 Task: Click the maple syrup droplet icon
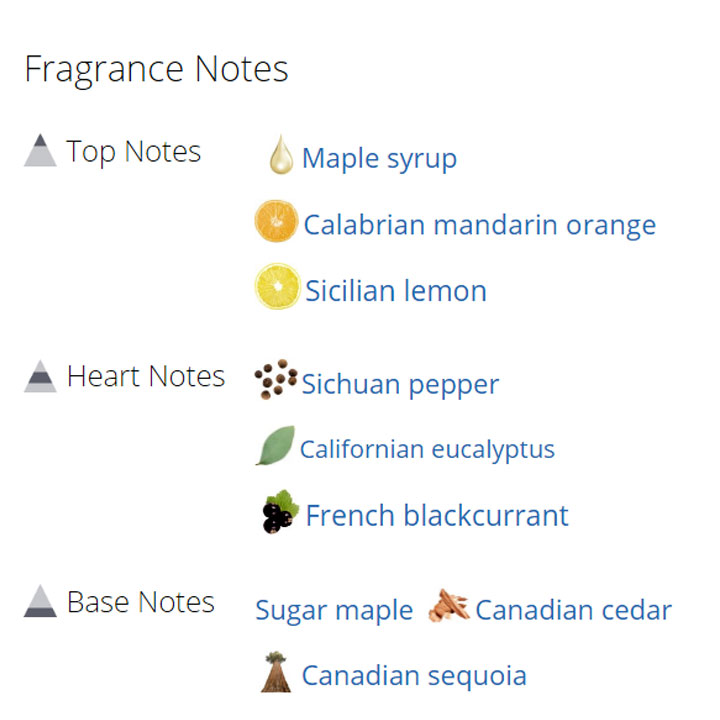point(281,154)
